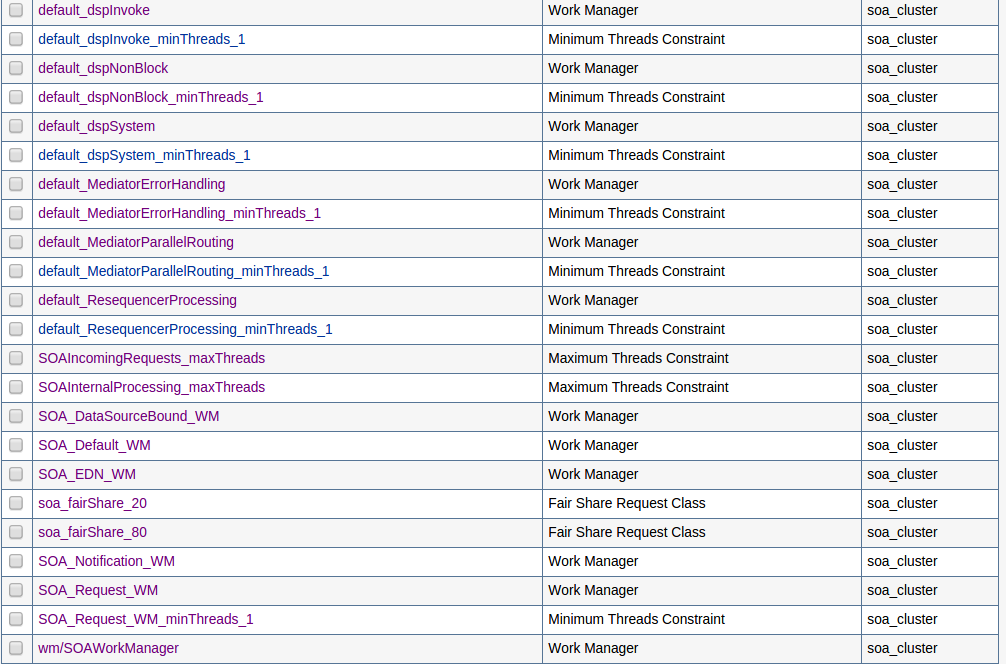Viewport: 1006px width, 664px height.
Task: Tick the default_dspSystem row checkbox
Action: [16, 126]
